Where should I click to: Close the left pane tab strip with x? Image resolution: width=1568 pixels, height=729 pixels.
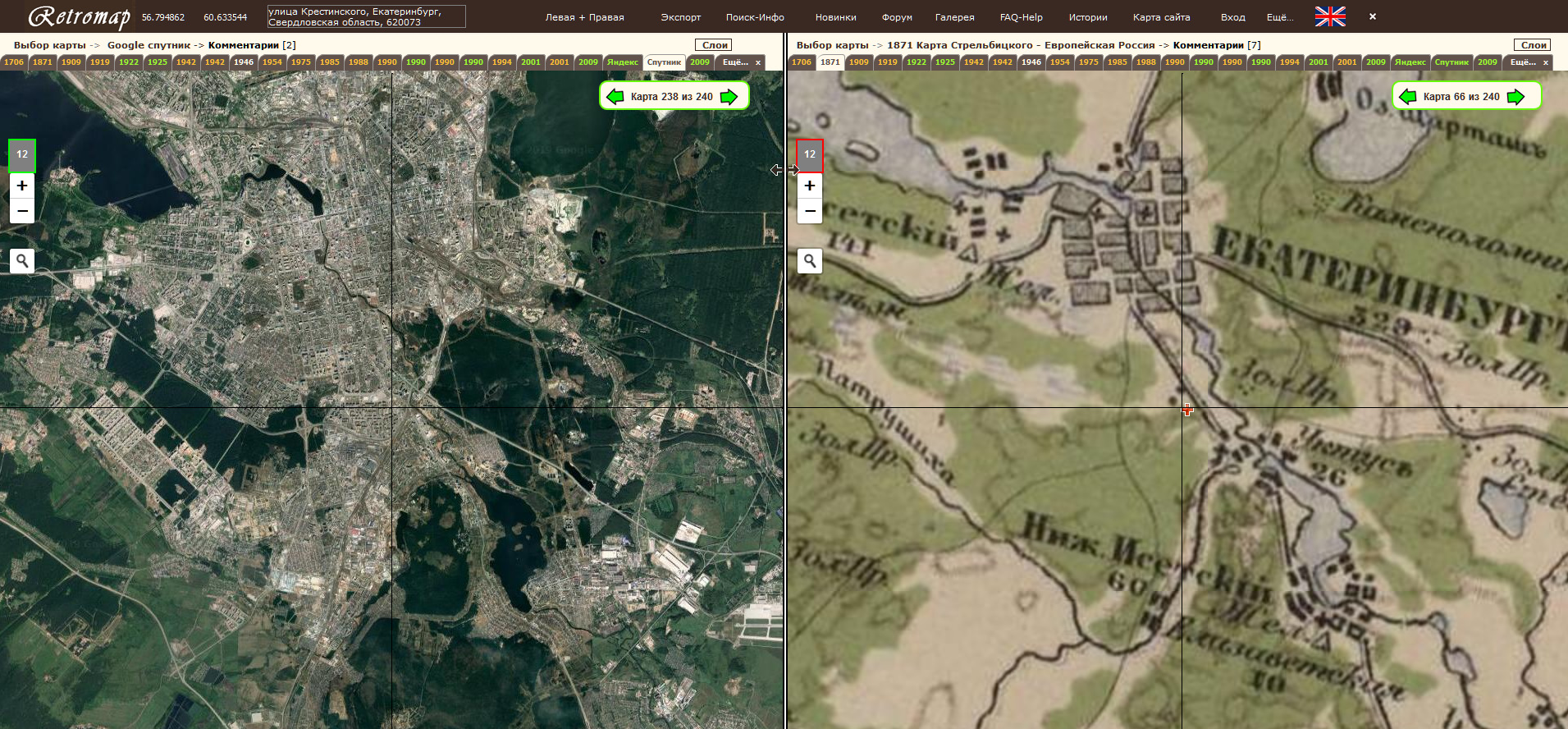758,62
